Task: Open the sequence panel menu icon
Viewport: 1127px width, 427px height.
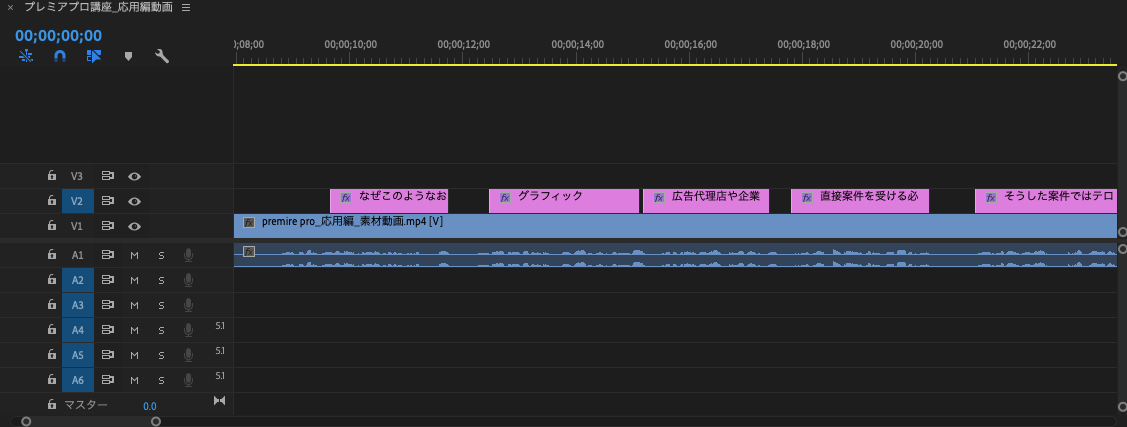Action: [186, 7]
